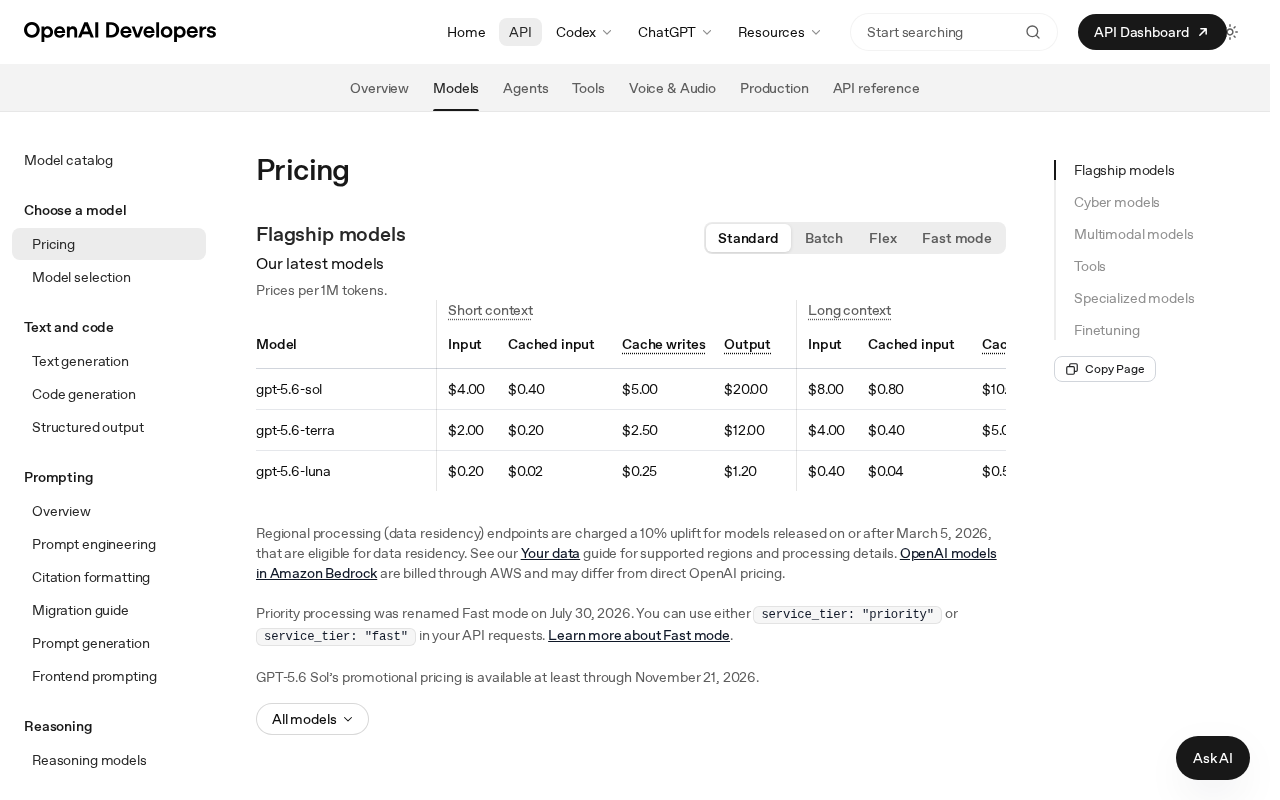
Task: Click the API Dashboard button
Action: coord(1152,32)
